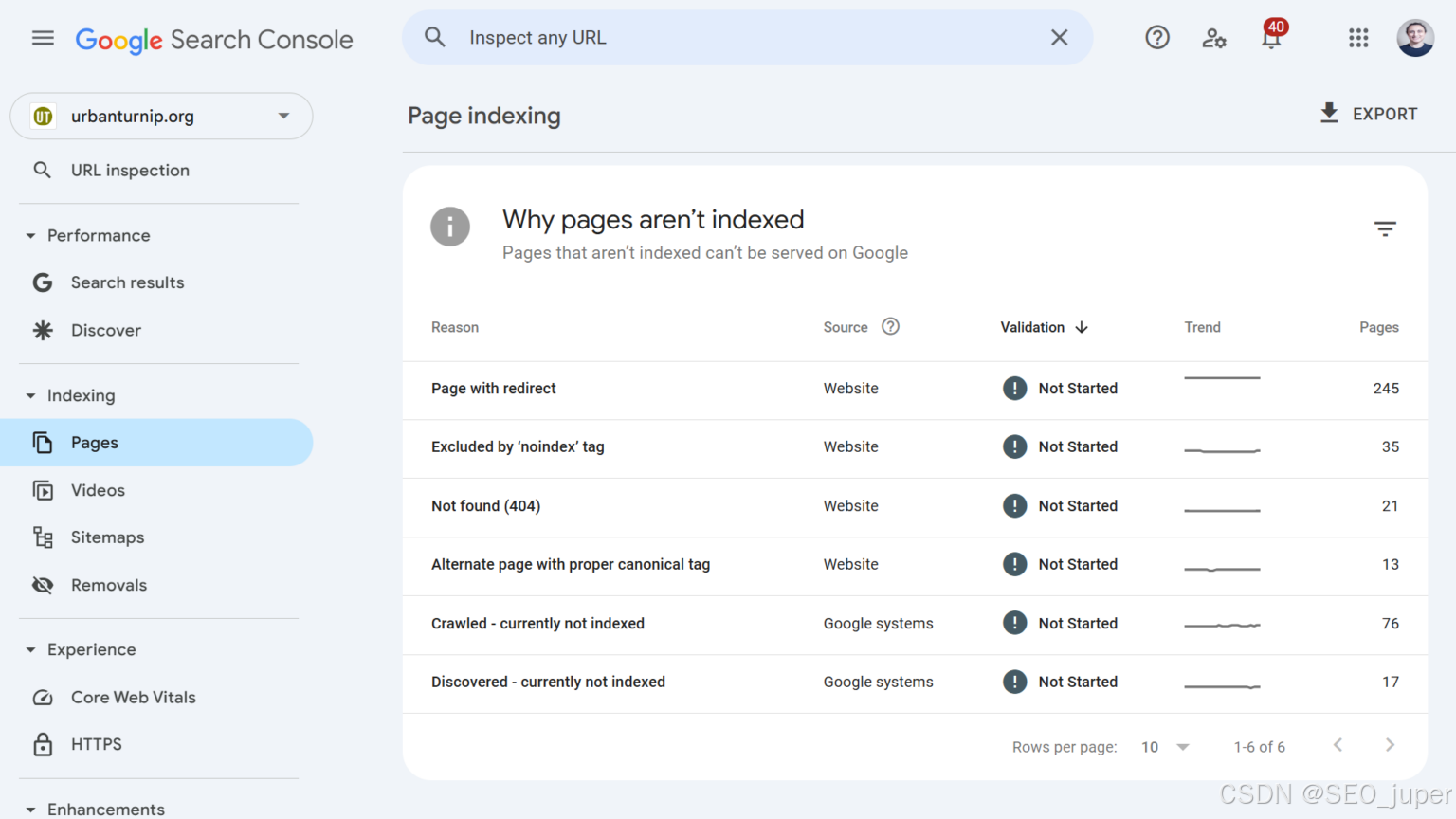Open Search results report
Screen dimensions: 1456x819
[127, 282]
